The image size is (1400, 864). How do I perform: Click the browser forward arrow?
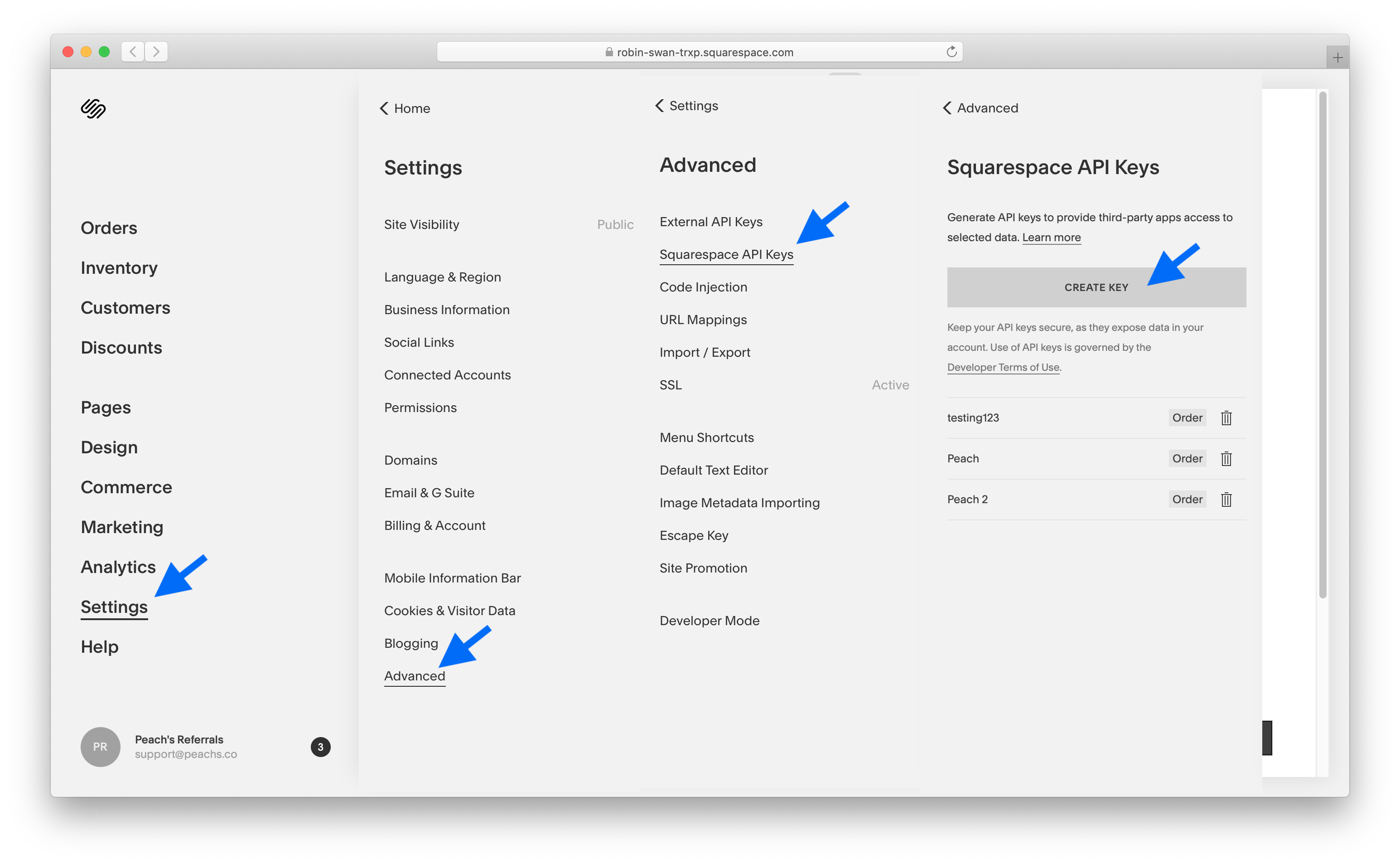click(x=156, y=52)
